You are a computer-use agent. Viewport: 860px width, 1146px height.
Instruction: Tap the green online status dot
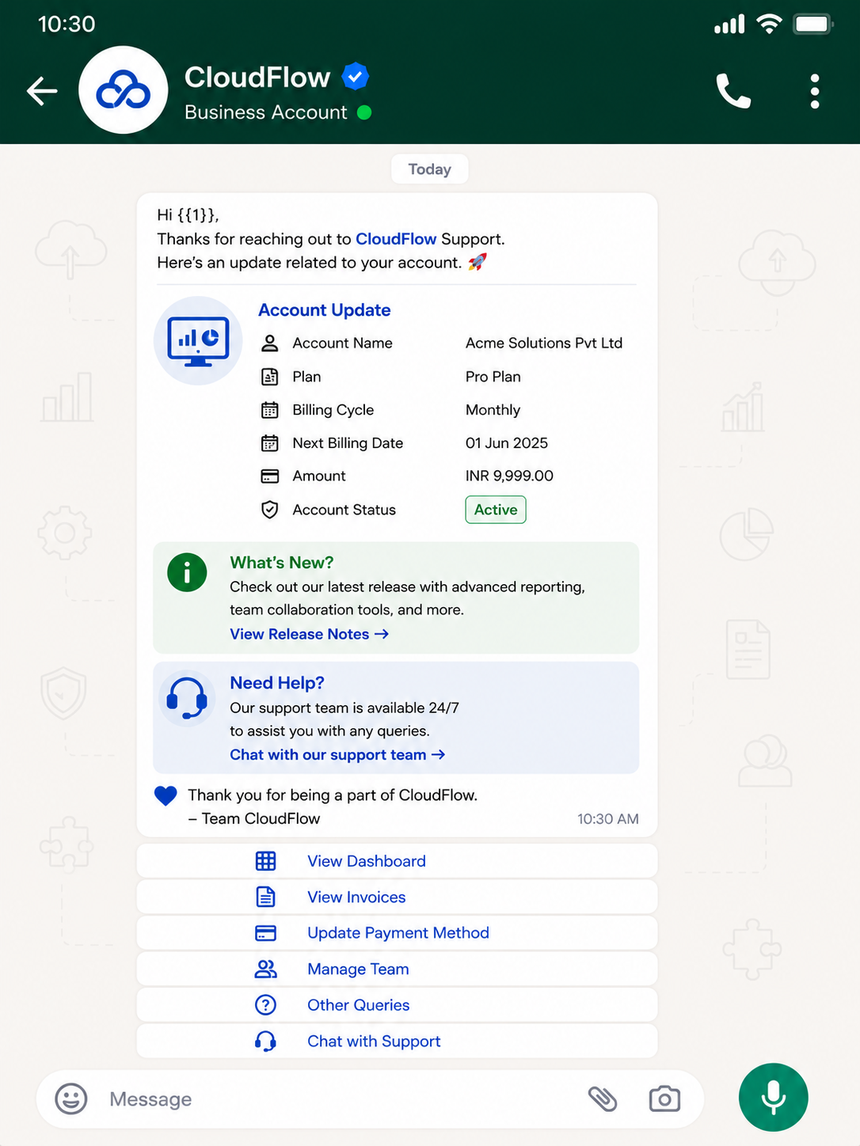point(365,113)
